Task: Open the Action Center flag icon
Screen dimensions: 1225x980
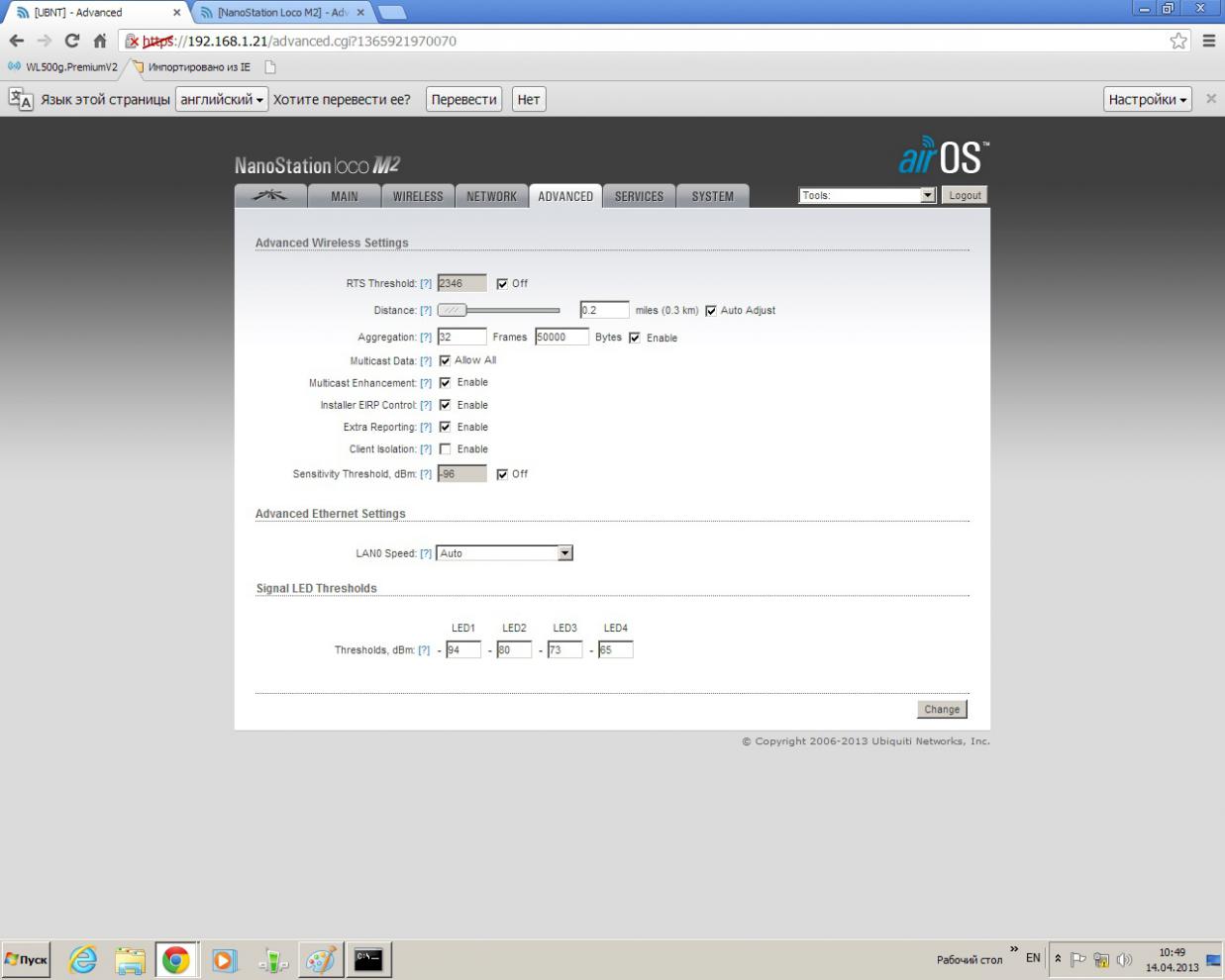Action: coord(1078,959)
